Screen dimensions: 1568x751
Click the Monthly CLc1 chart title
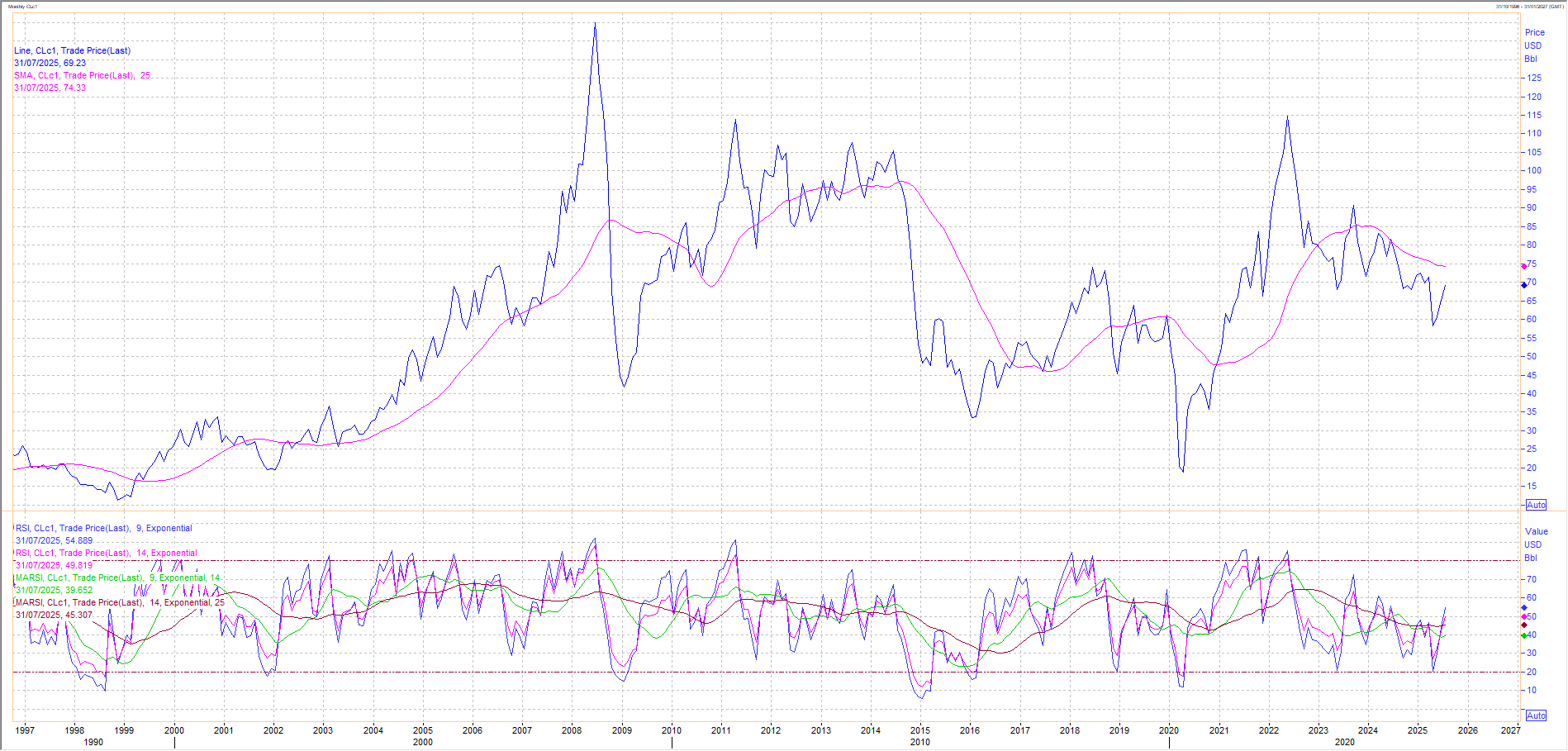(x=22, y=7)
